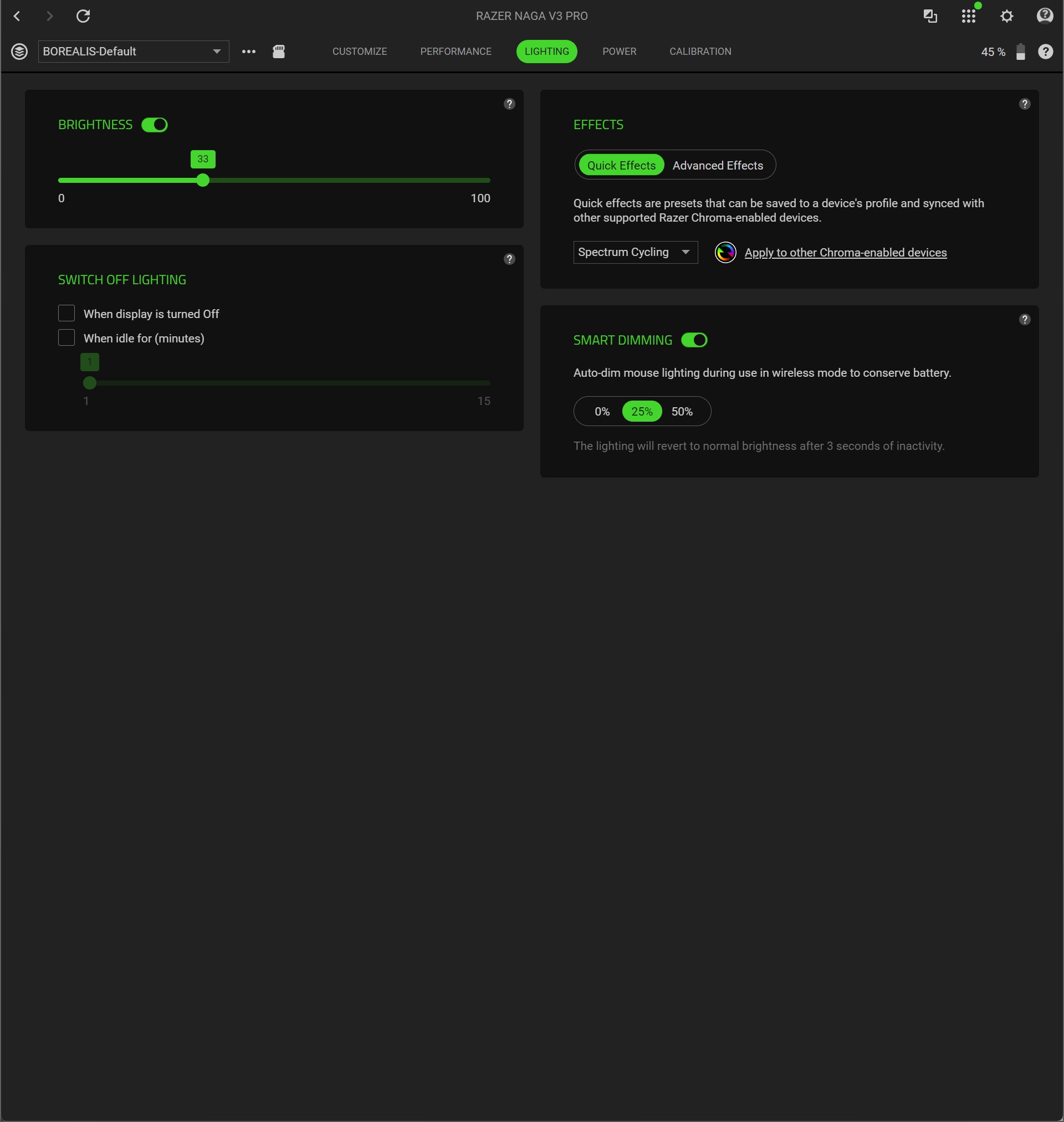1064x1122 pixels.
Task: Go to the Power tab
Action: tap(619, 52)
